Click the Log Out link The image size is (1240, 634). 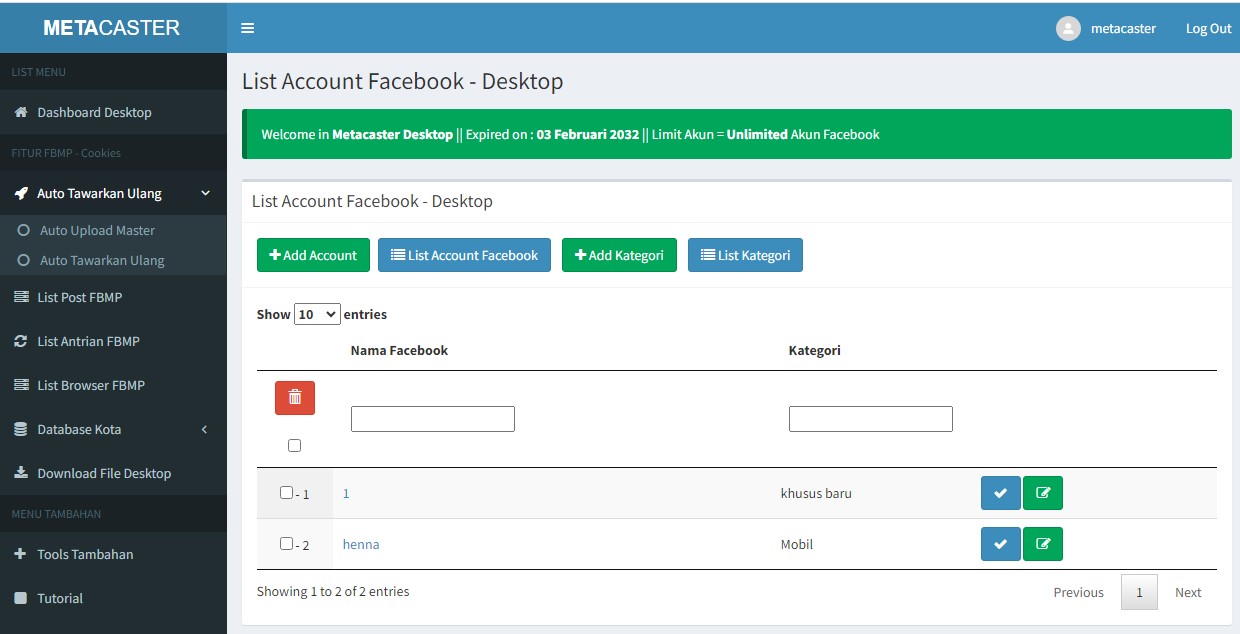point(1208,29)
